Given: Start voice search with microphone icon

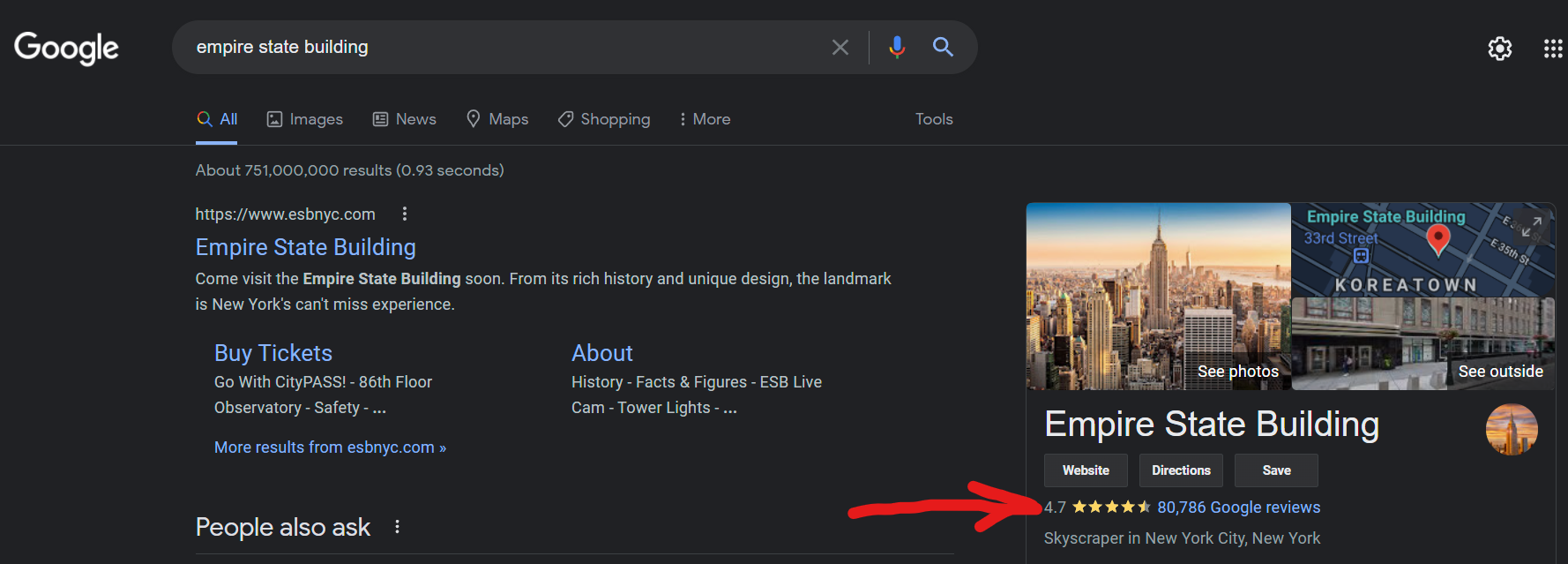Looking at the screenshot, I should click(897, 48).
